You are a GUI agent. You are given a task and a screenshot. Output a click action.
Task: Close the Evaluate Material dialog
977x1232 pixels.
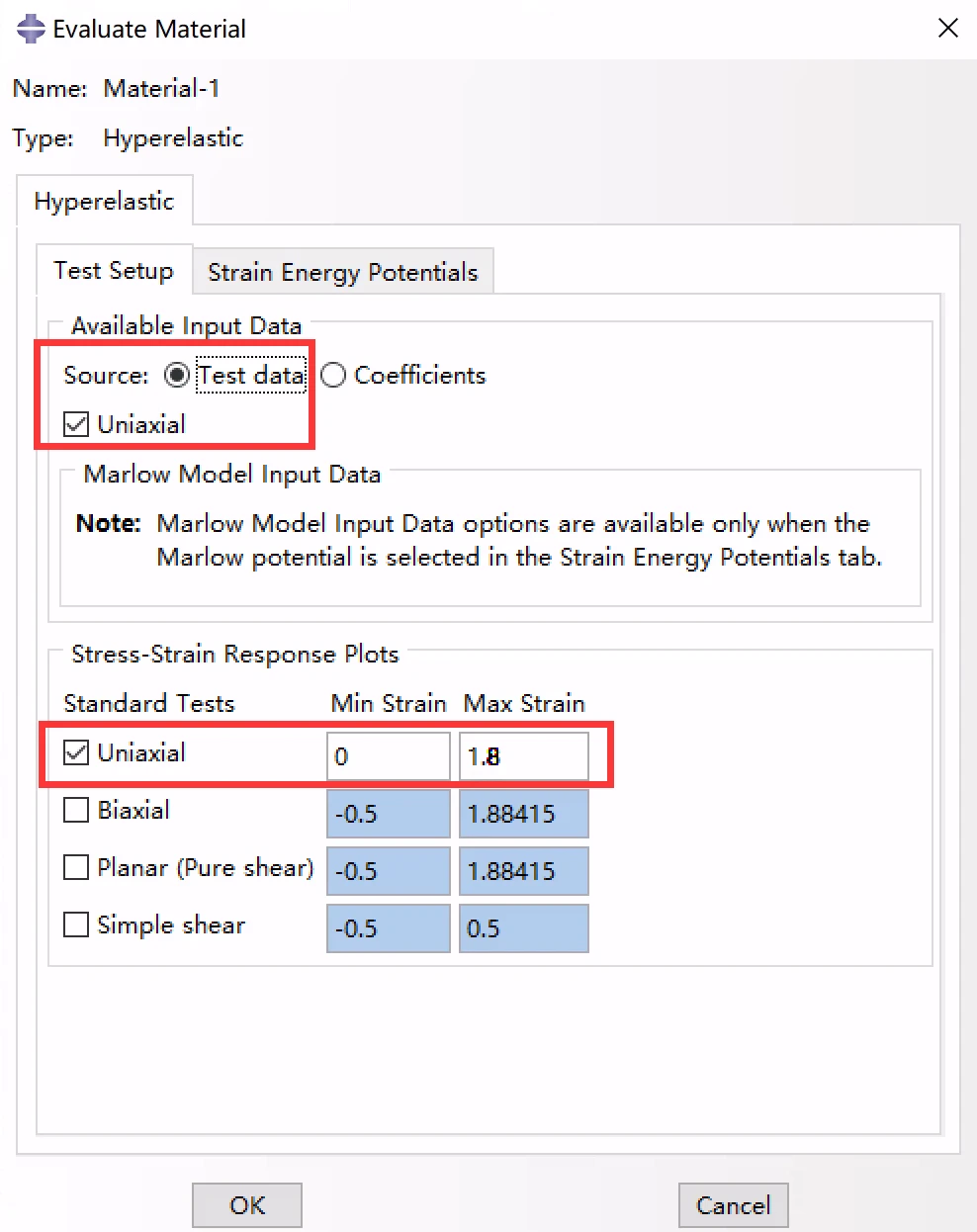947,29
